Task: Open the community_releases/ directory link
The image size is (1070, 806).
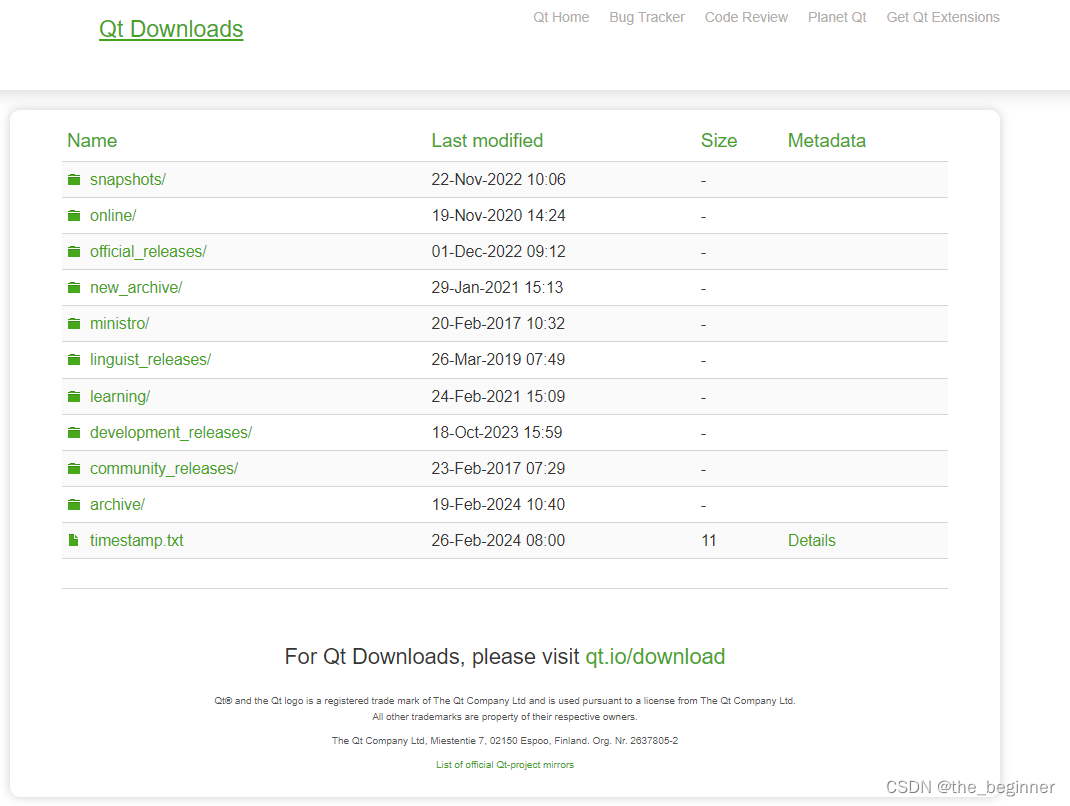Action: pos(164,469)
